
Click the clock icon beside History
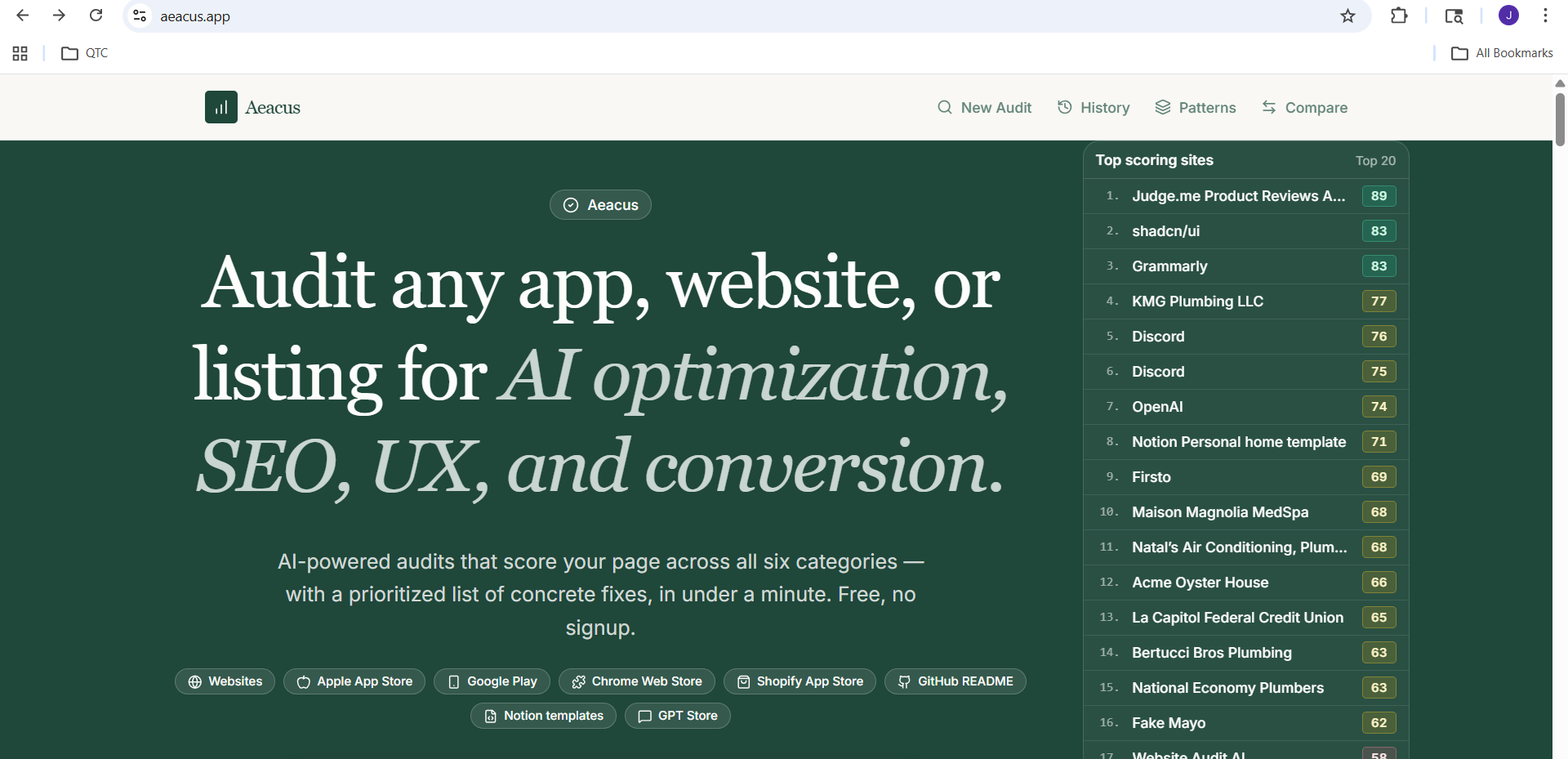coord(1065,107)
